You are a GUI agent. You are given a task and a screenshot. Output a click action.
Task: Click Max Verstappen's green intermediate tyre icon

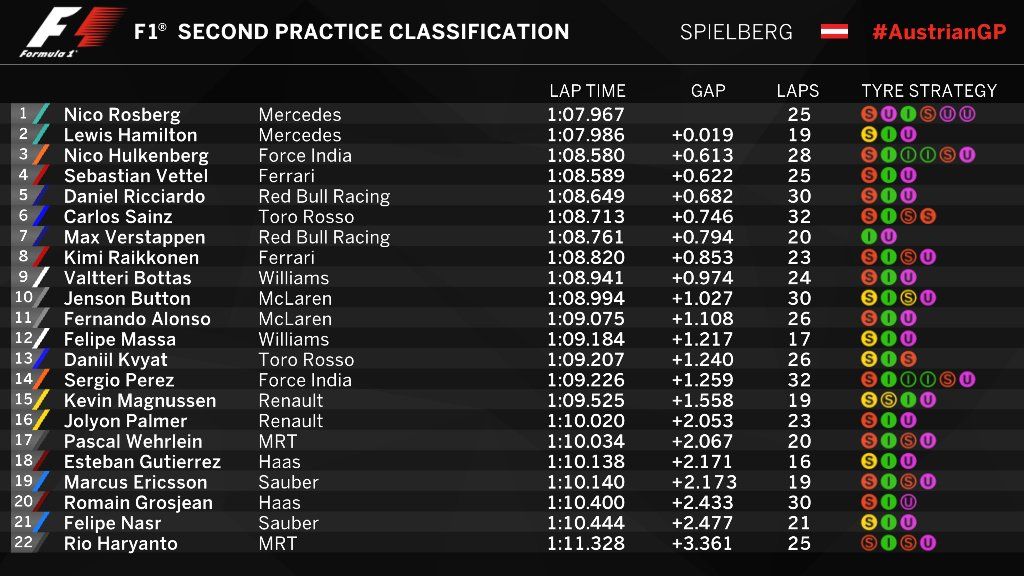point(869,236)
